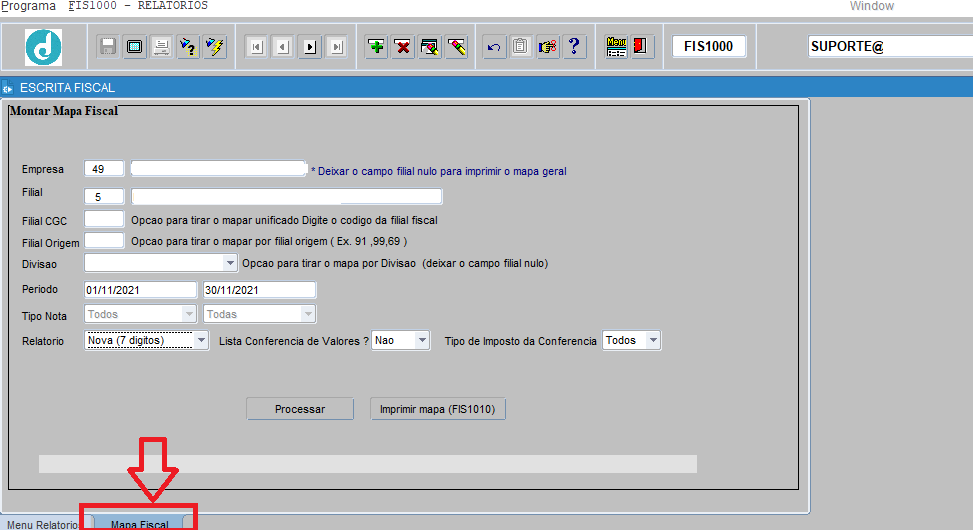Switch to the Mapa Fiscal tab
973x530 pixels.
click(x=139, y=524)
